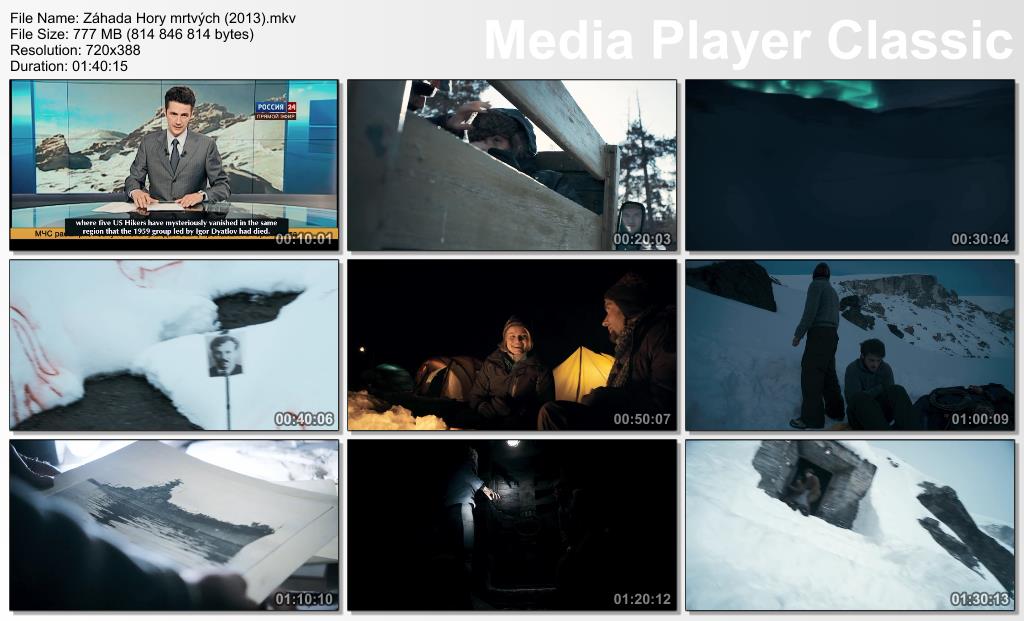Open the green aurora night sky thumbnail

[849, 165]
